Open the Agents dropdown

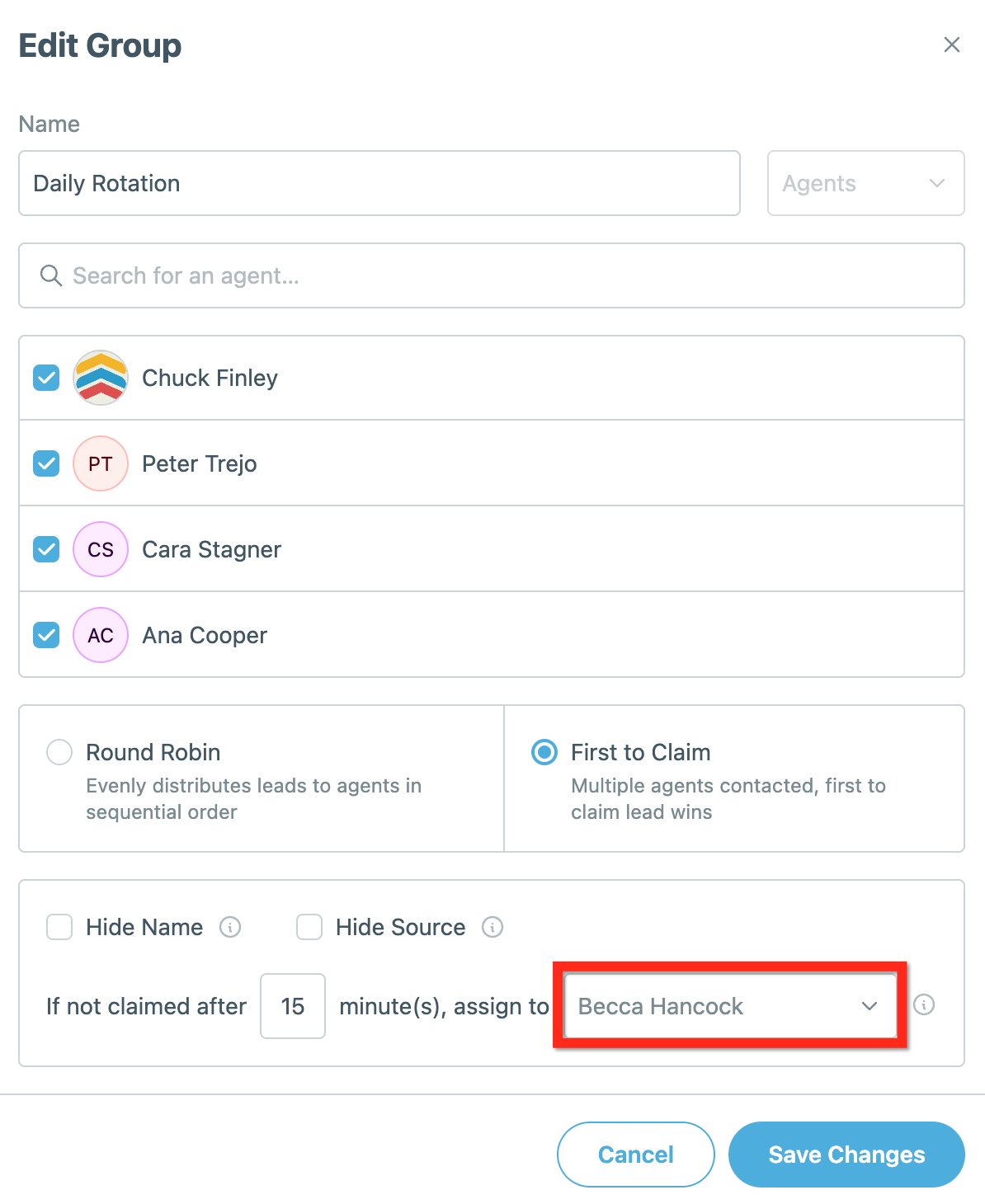pos(865,183)
